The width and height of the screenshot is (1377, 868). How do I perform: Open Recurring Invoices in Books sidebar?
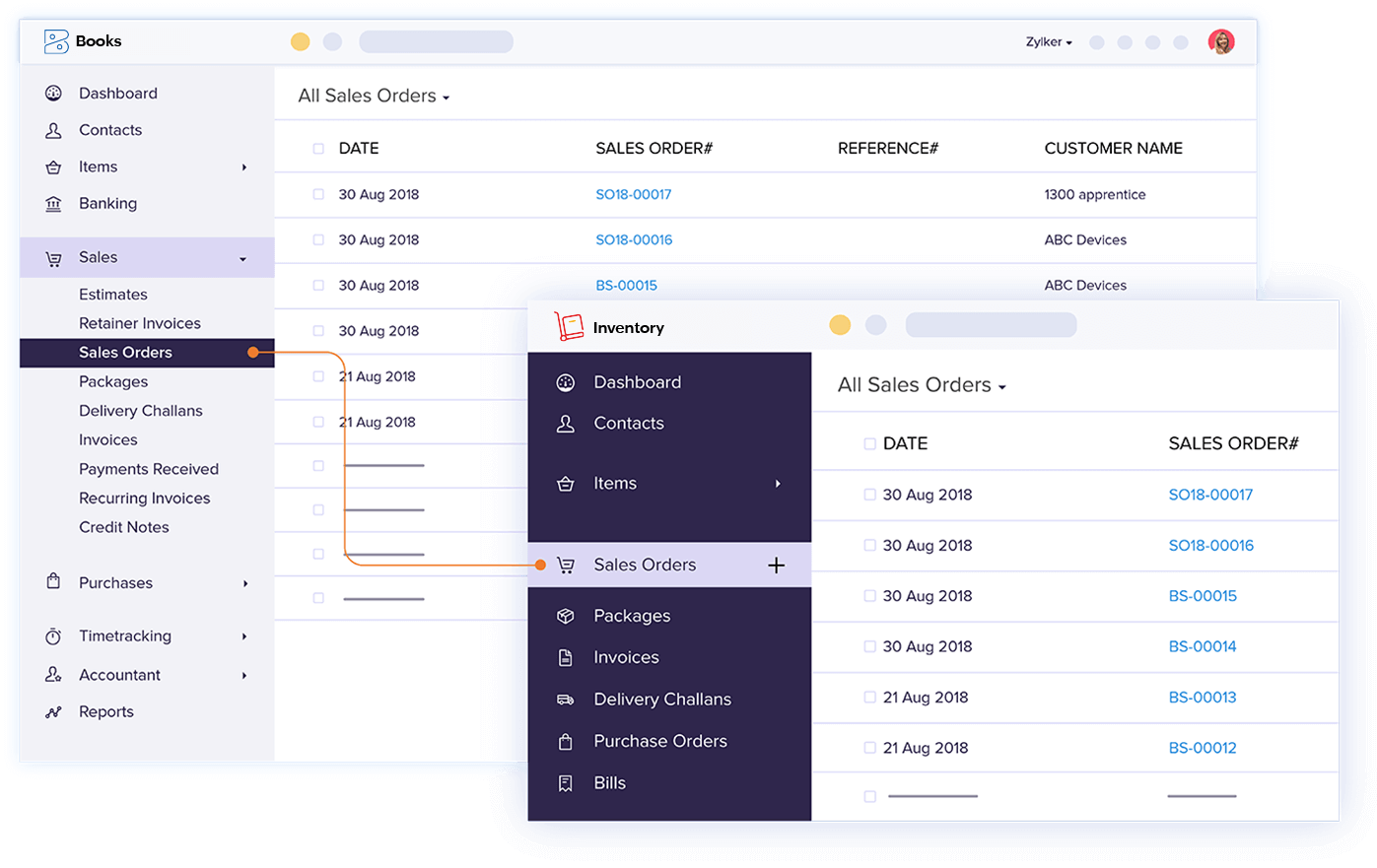point(145,499)
